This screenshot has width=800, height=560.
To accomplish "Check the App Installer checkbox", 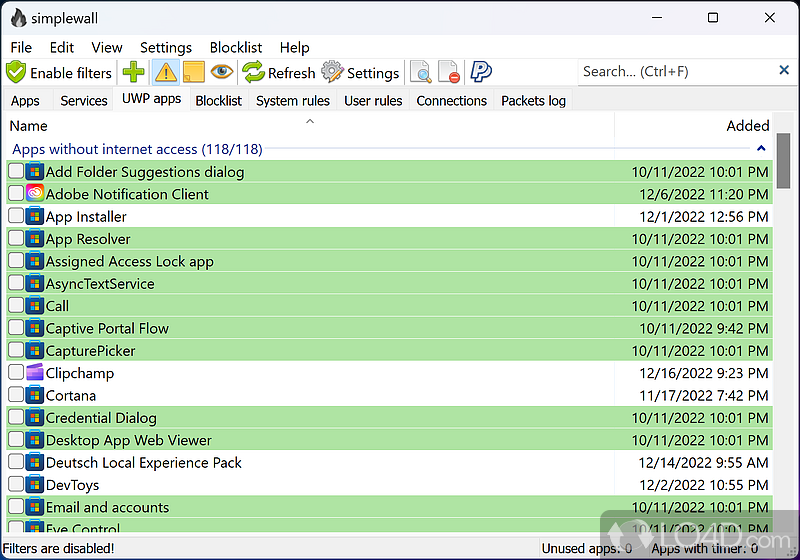I will [x=16, y=216].
